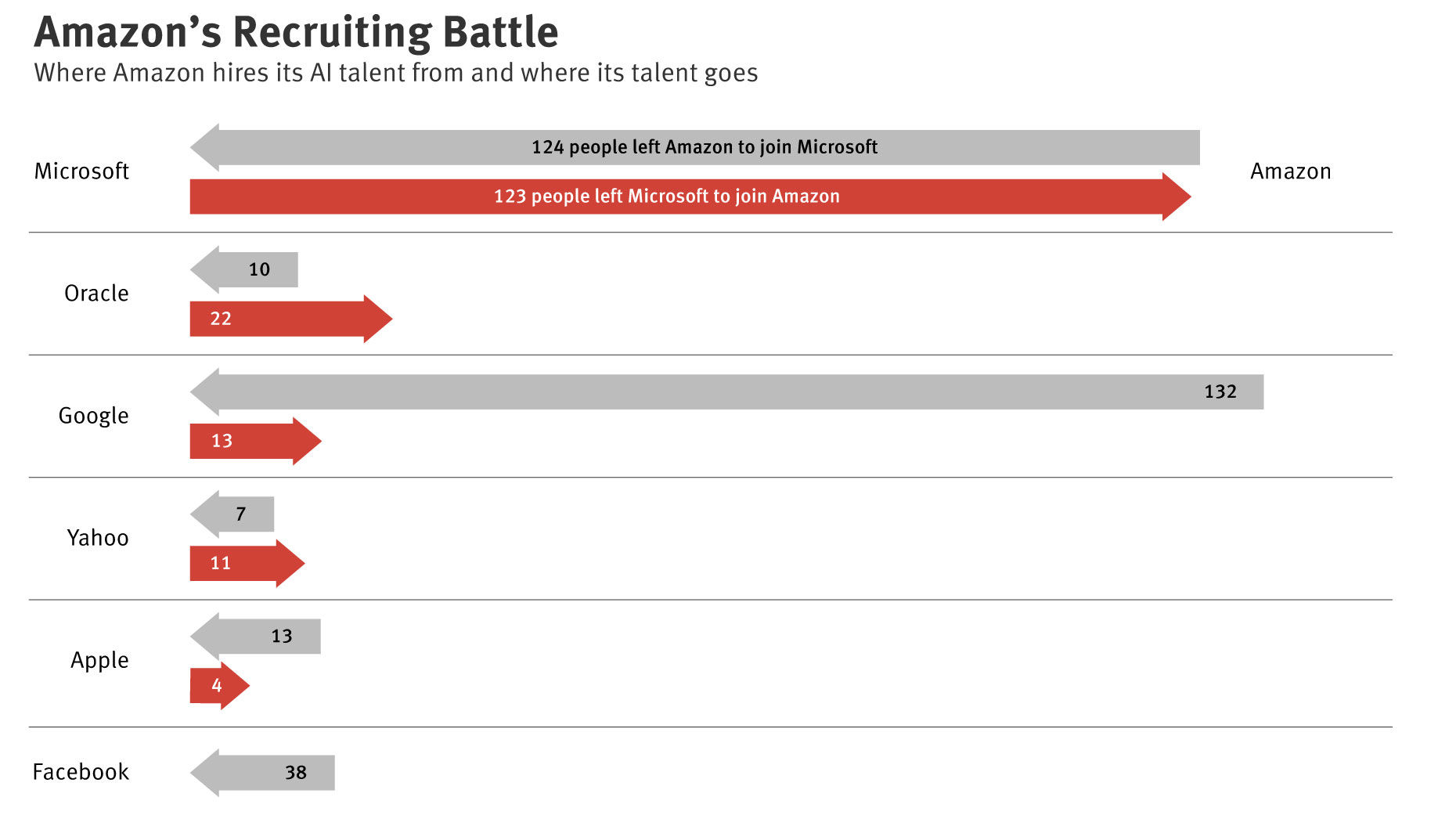Click the Amazon's Recruiting Battle headline
Screen dimensions: 1456x819
click(296, 33)
